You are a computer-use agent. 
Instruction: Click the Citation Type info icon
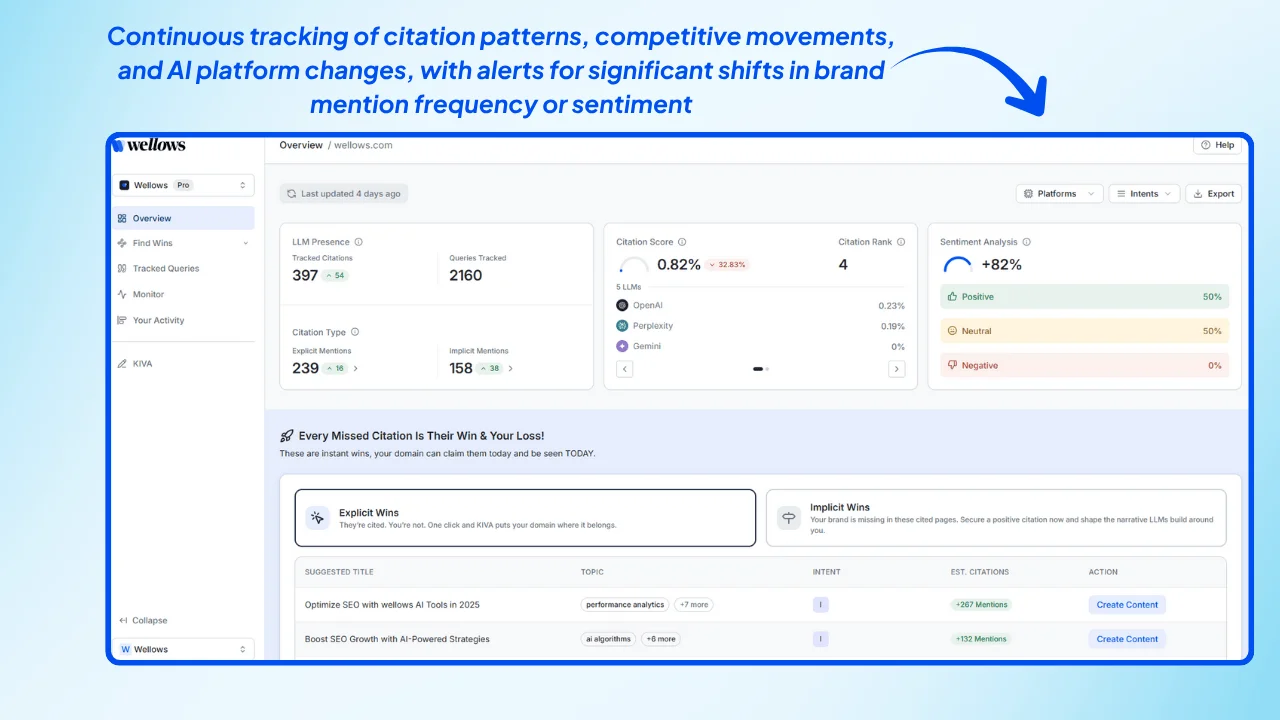coord(355,332)
